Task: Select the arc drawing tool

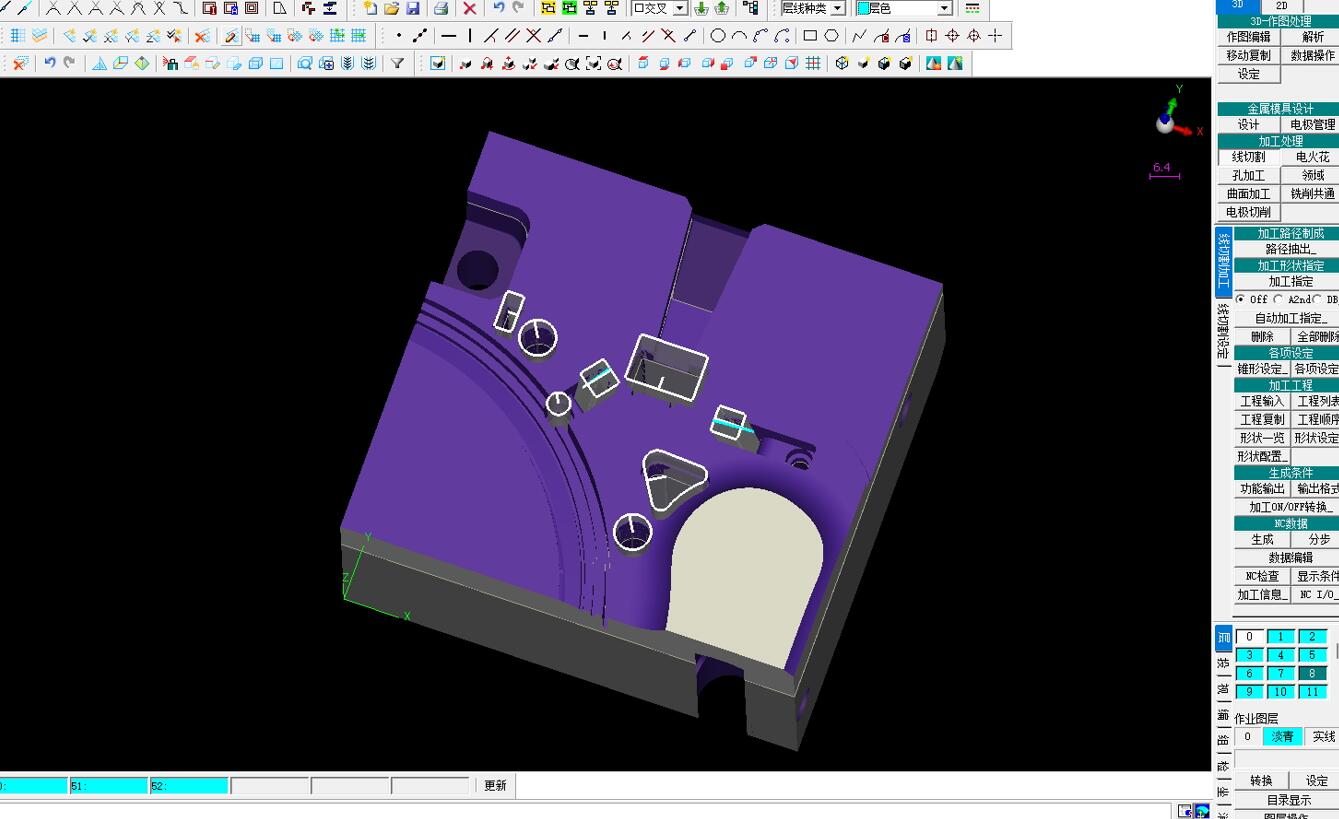Action: click(739, 36)
